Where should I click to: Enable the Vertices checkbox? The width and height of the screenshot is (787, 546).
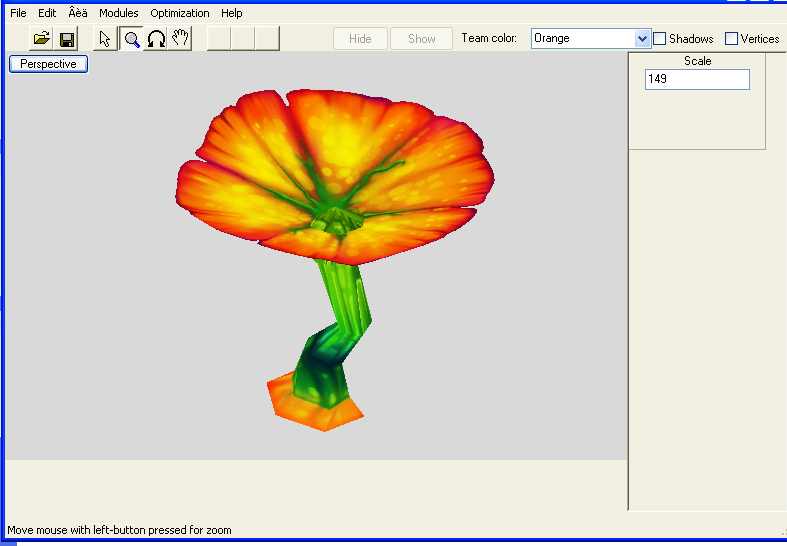point(731,39)
